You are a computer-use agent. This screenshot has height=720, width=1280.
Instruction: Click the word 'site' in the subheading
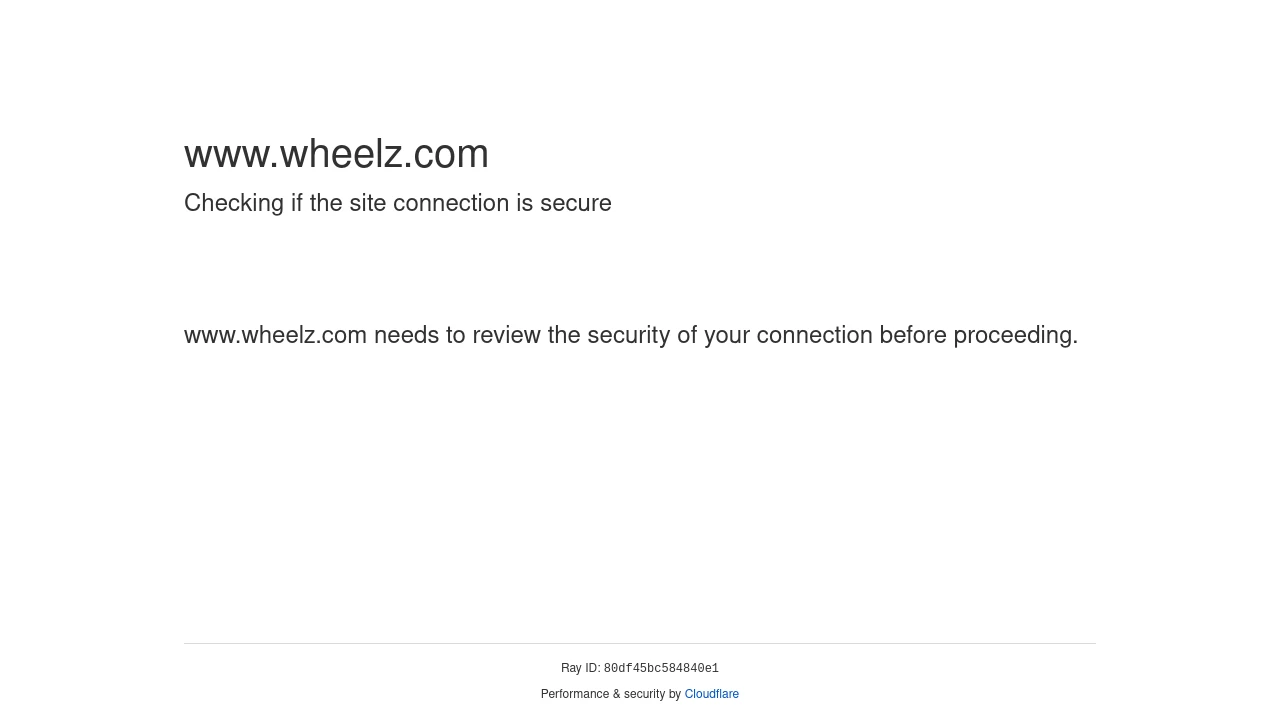[366, 203]
